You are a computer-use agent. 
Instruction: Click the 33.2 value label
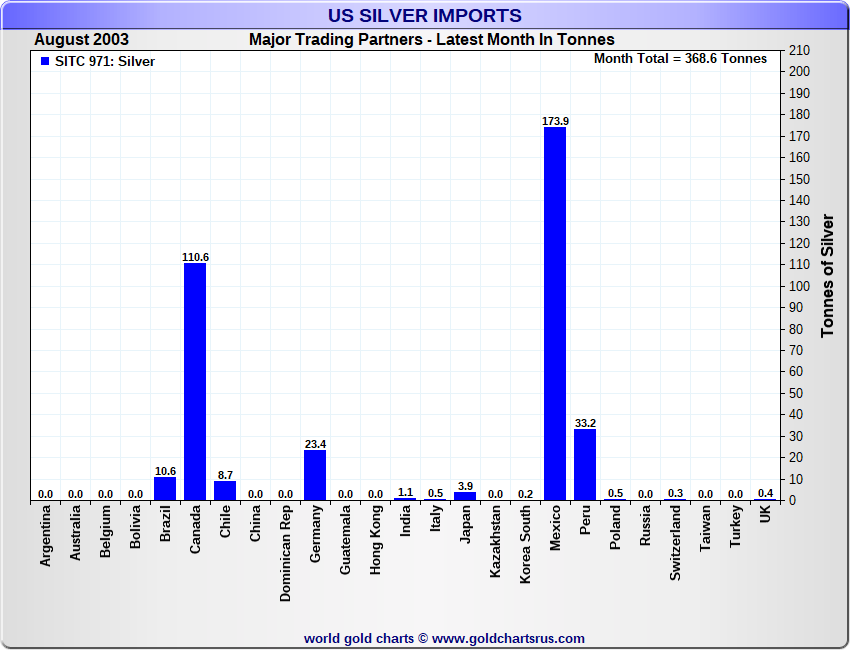point(585,423)
